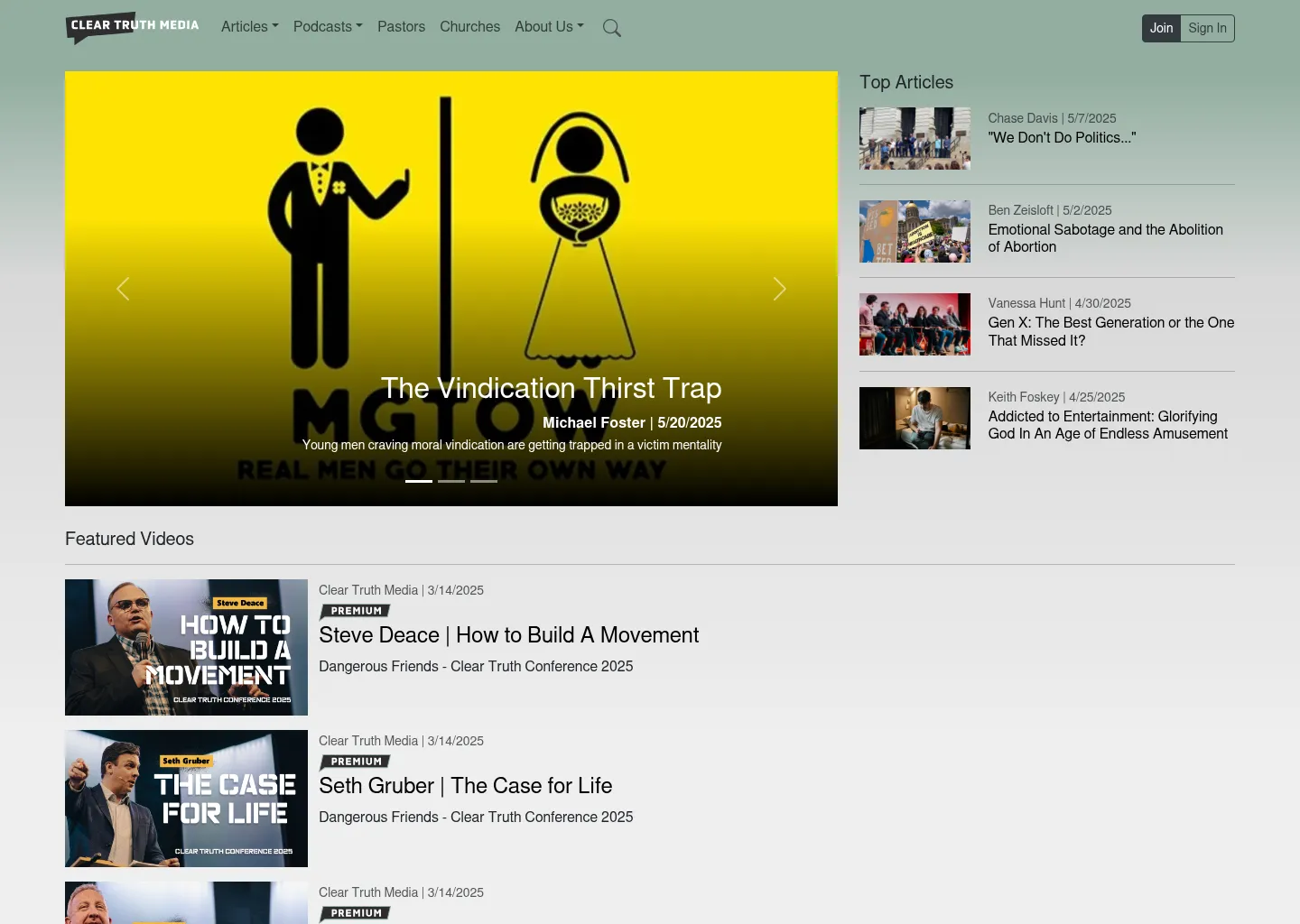Select the second carousel indicator
Viewport: 1300px width, 924px height.
(451, 481)
